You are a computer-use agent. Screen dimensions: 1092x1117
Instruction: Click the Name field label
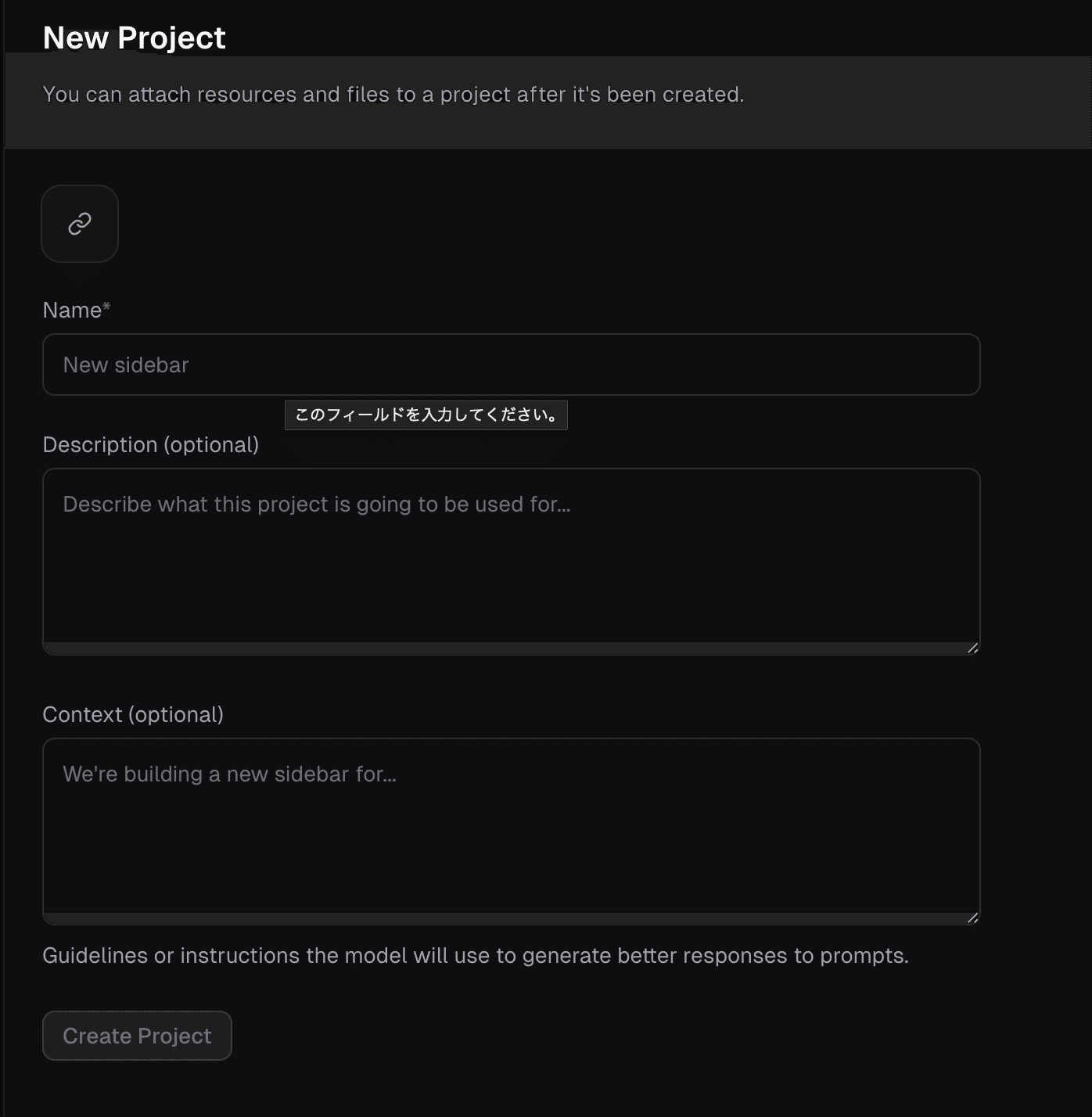coord(72,311)
